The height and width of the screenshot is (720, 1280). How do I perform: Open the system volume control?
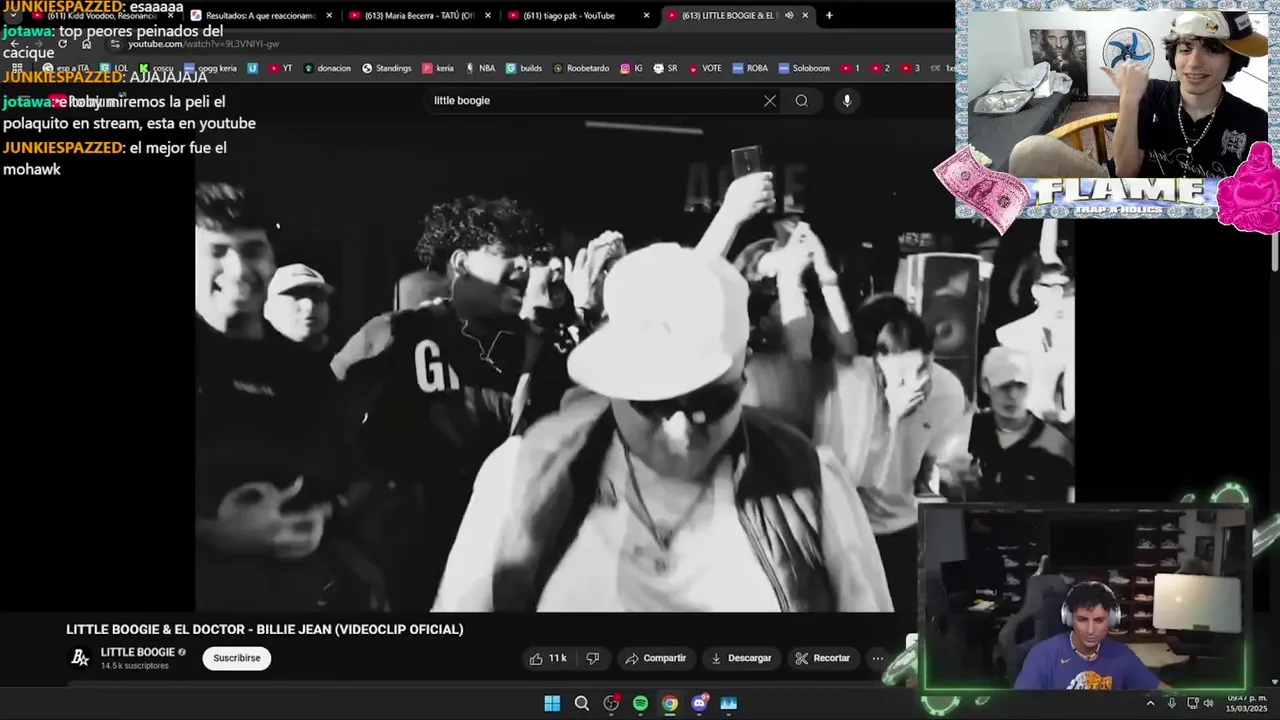[x=1208, y=703]
